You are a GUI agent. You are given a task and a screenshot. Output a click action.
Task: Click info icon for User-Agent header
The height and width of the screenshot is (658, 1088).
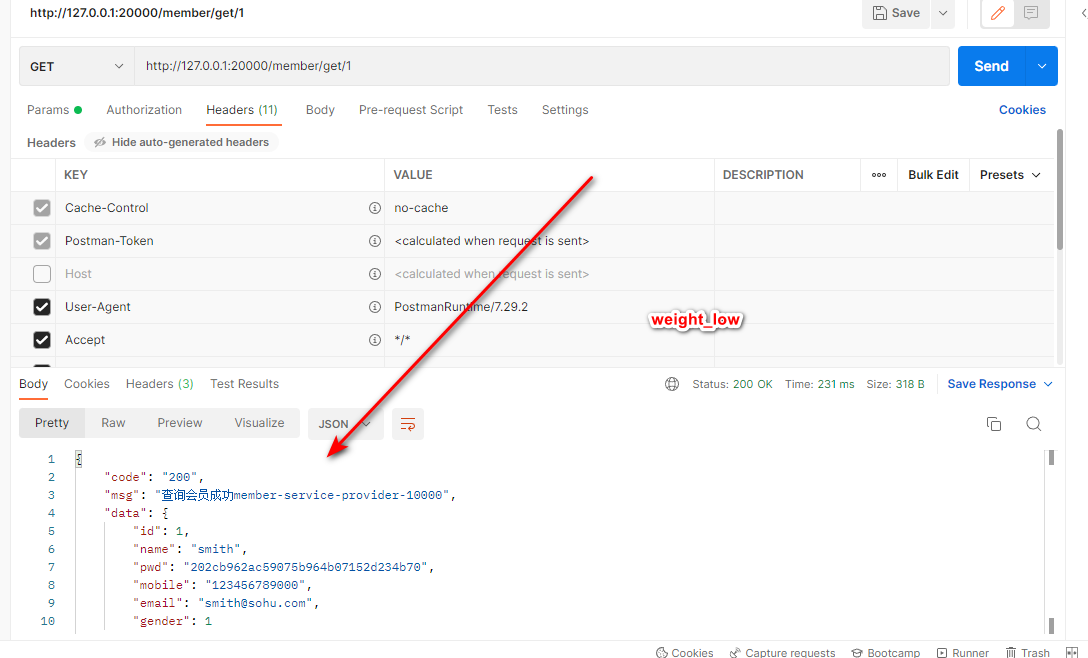point(375,307)
